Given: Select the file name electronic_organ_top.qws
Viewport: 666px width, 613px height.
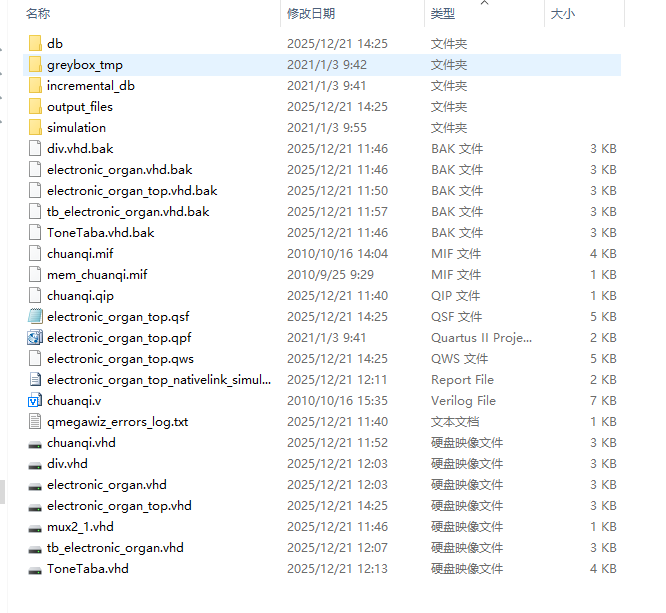Looking at the screenshot, I should point(120,359).
